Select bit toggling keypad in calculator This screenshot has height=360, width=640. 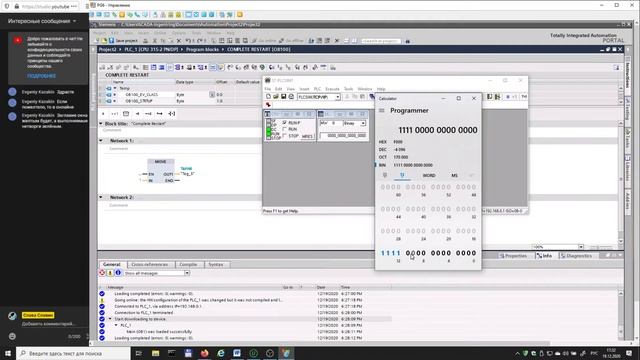(x=402, y=175)
